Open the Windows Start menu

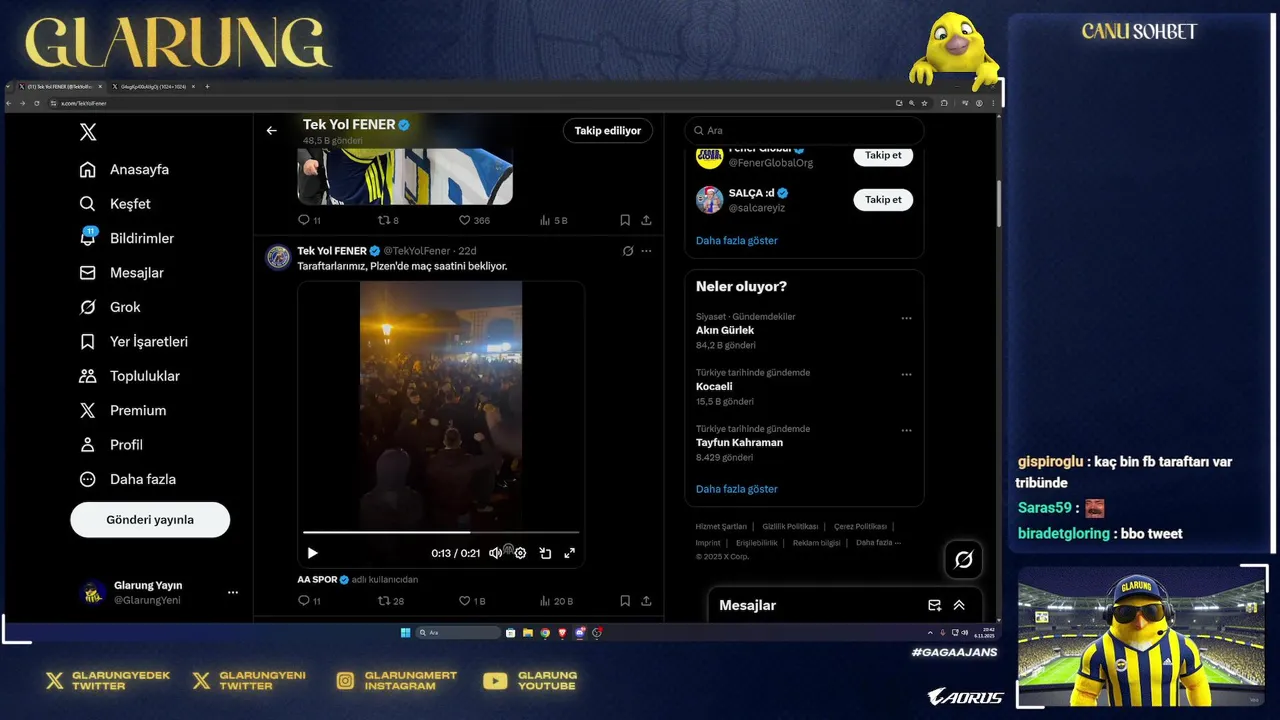coord(405,633)
